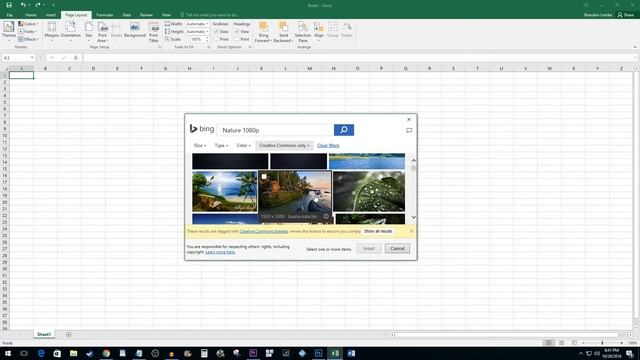Image resolution: width=640 pixels, height=360 pixels.
Task: Select the Sheet1 tab
Action: coord(44,334)
